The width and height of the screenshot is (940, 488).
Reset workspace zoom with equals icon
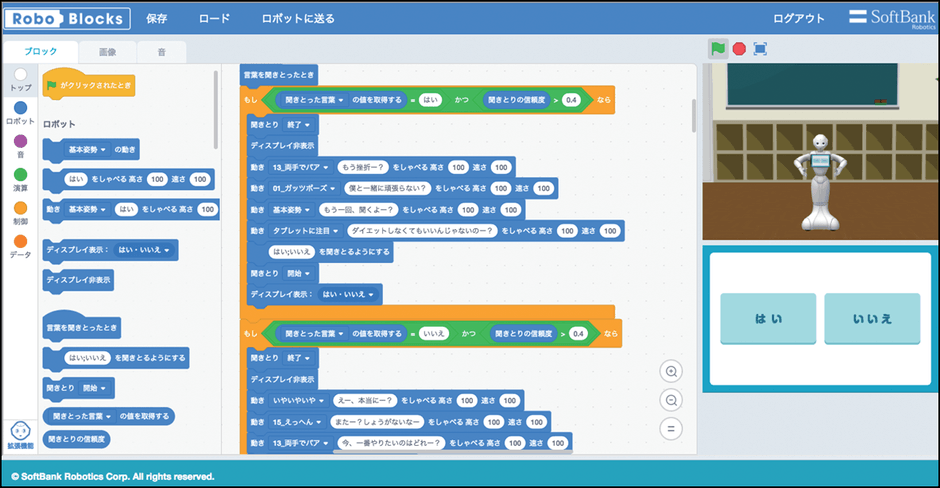click(x=672, y=429)
